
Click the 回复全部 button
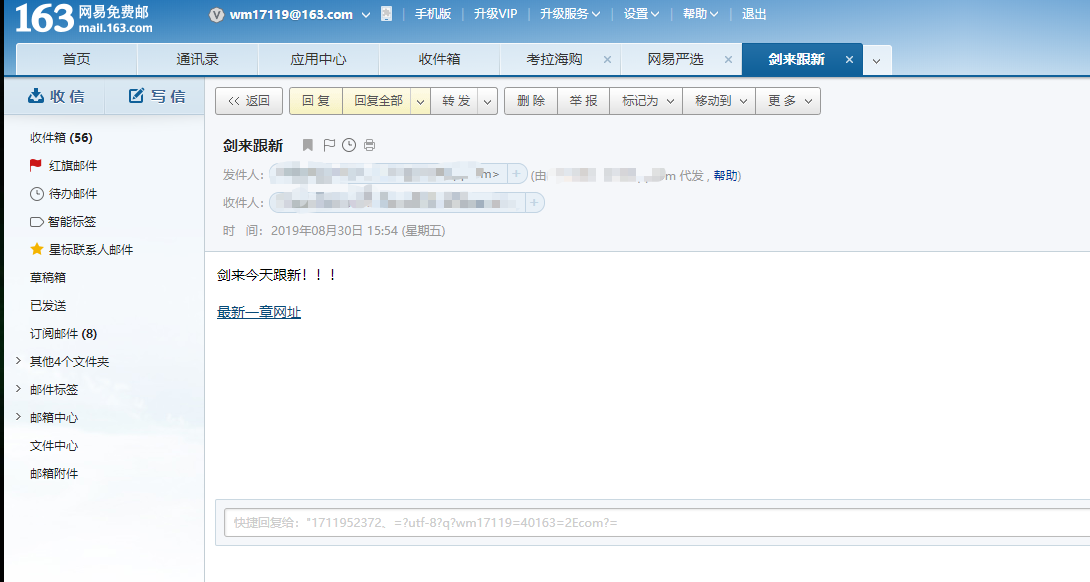click(377, 101)
